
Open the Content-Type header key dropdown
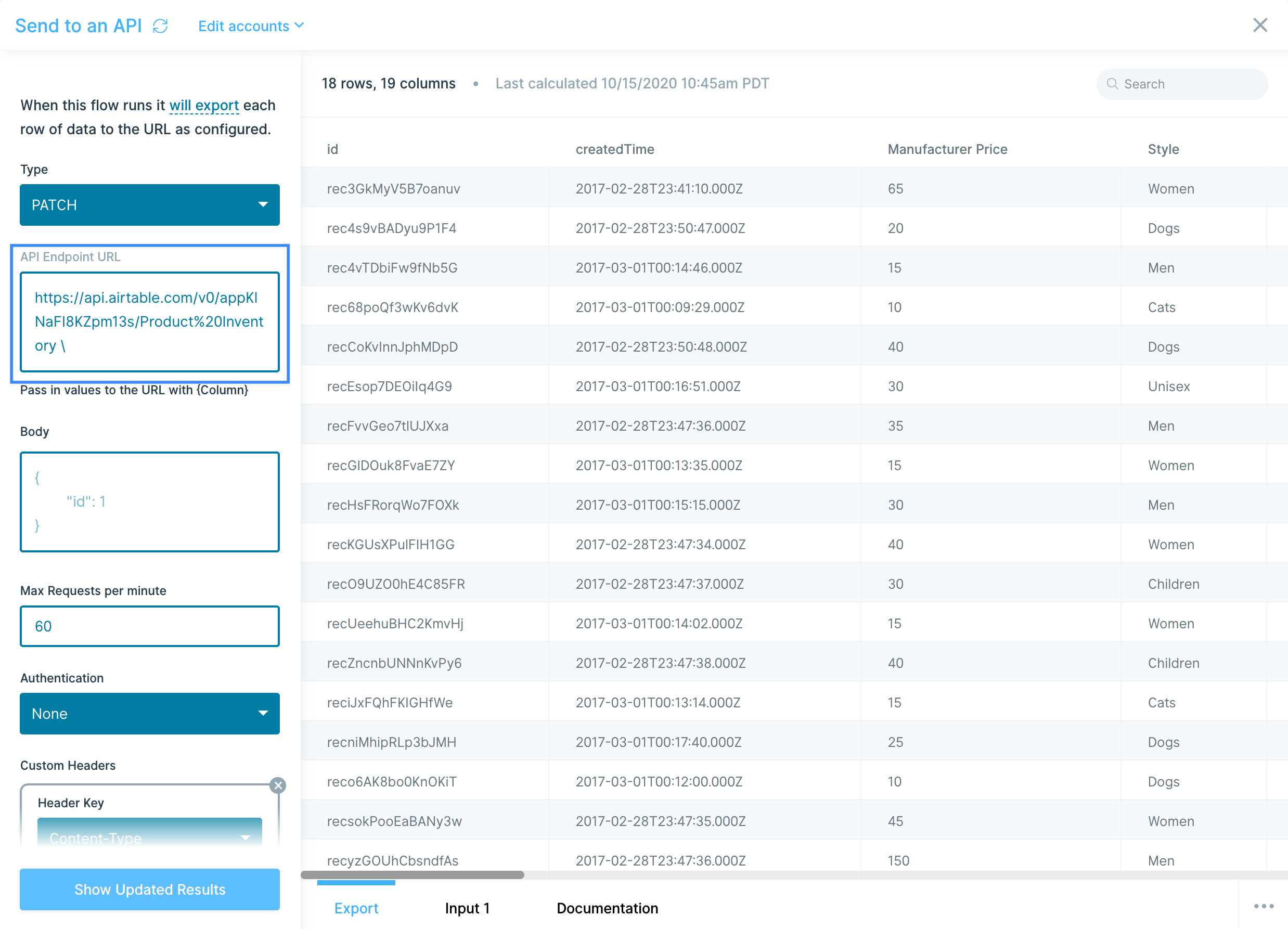[150, 833]
